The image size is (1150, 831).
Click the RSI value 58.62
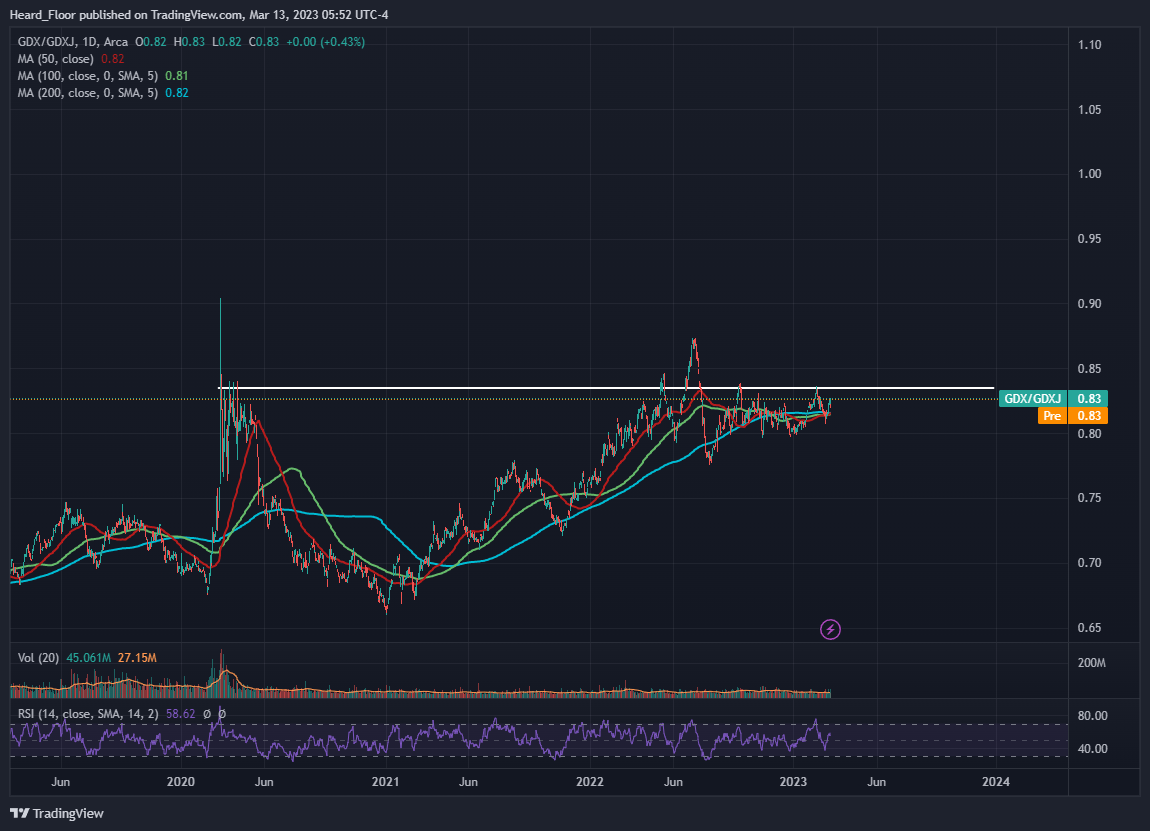[x=180, y=714]
